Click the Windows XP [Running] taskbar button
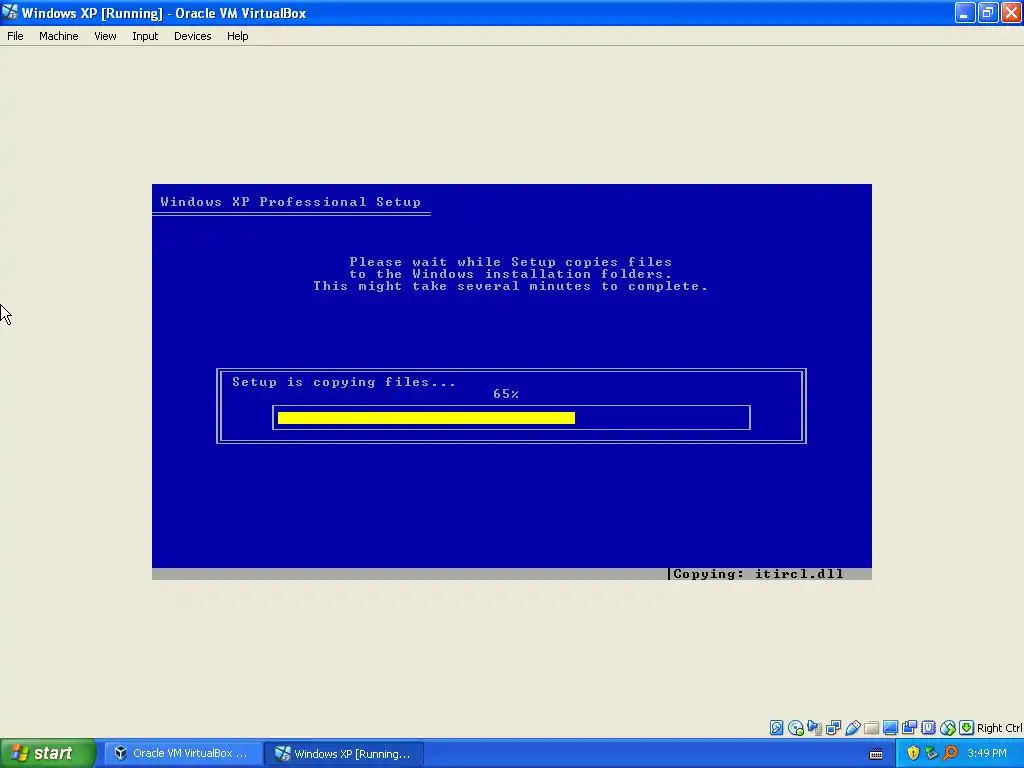1024x768 pixels. tap(344, 754)
